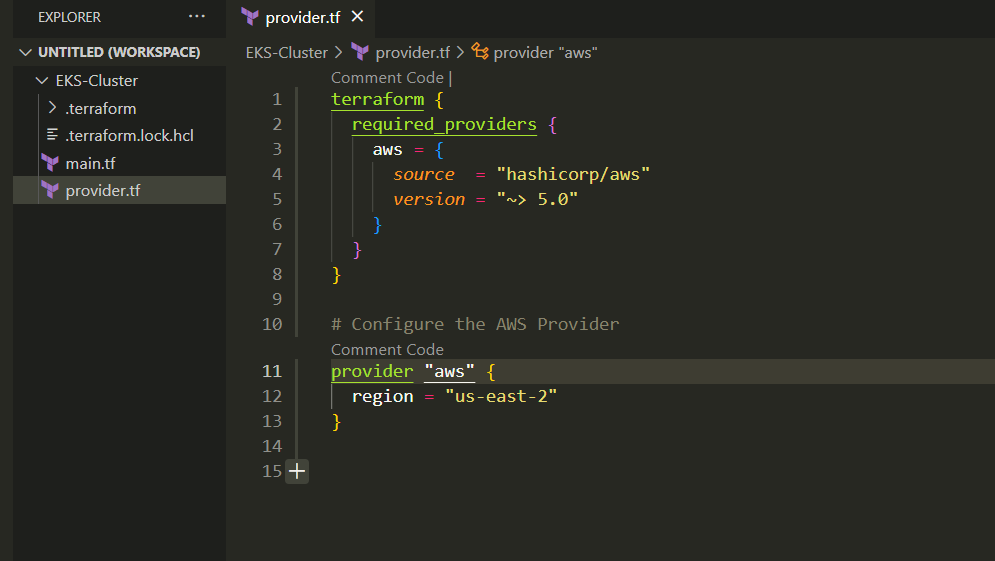Click the "~> 5.0" version string
Screen dimensions: 995x561
coord(537,199)
